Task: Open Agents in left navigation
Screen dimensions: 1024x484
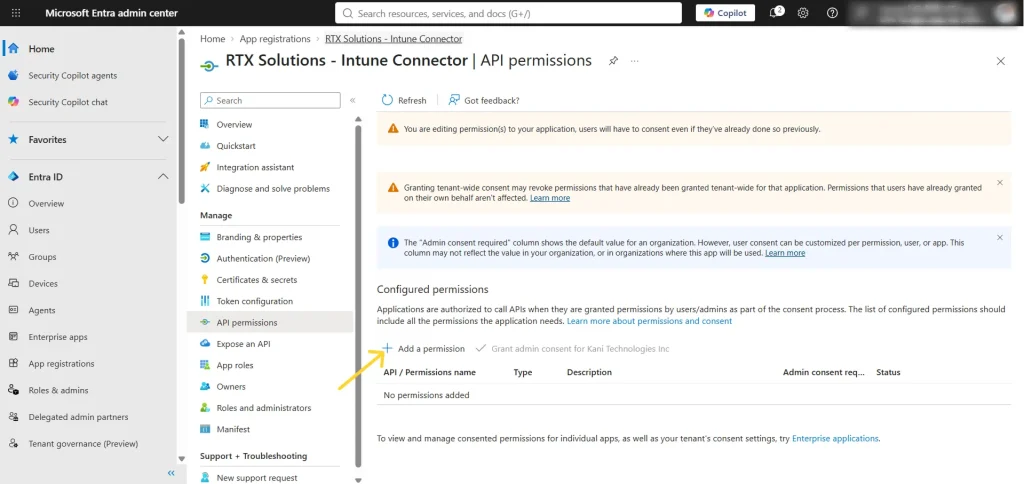Action: tap(42, 311)
